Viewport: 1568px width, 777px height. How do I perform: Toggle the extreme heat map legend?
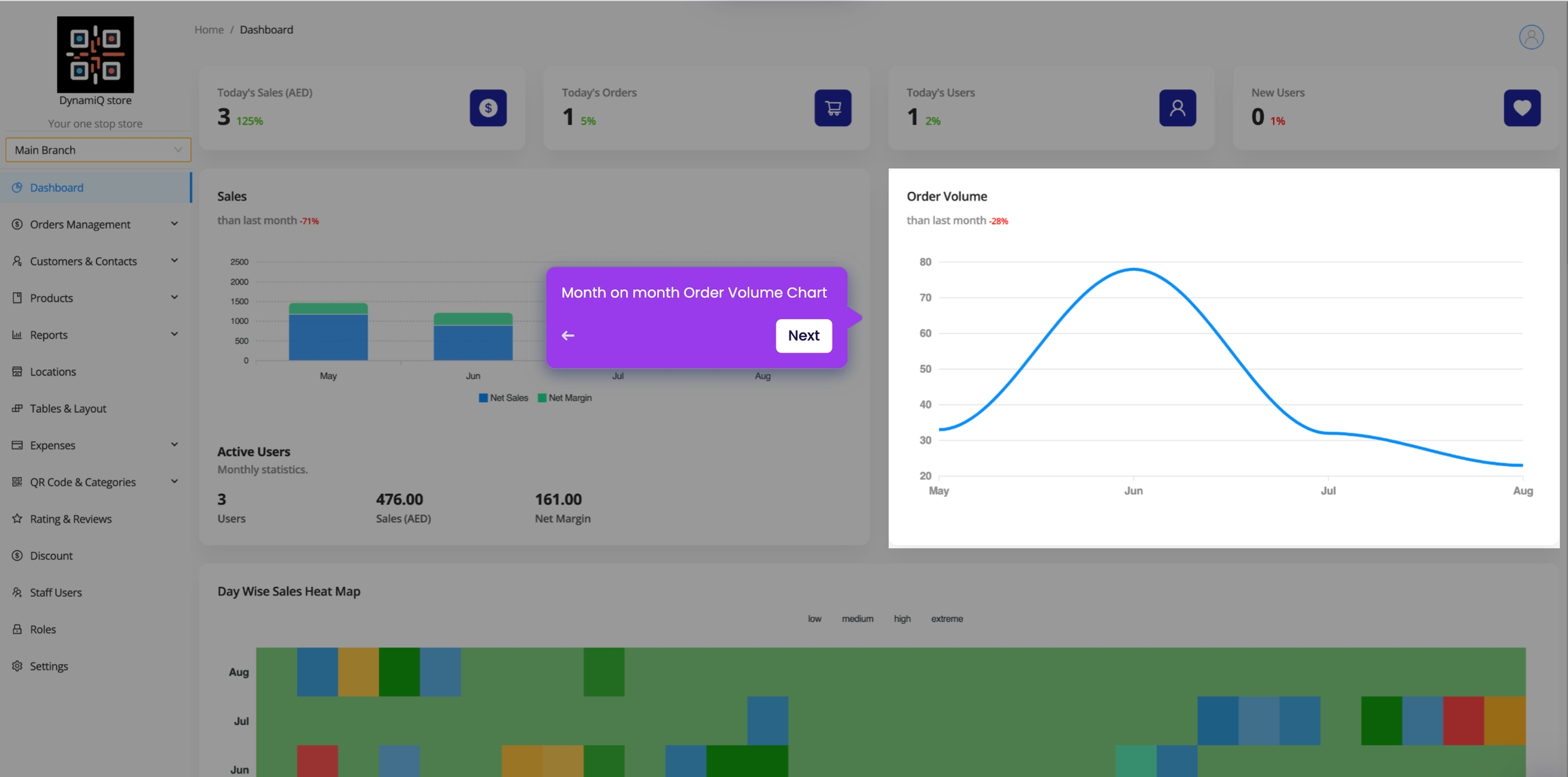[947, 618]
